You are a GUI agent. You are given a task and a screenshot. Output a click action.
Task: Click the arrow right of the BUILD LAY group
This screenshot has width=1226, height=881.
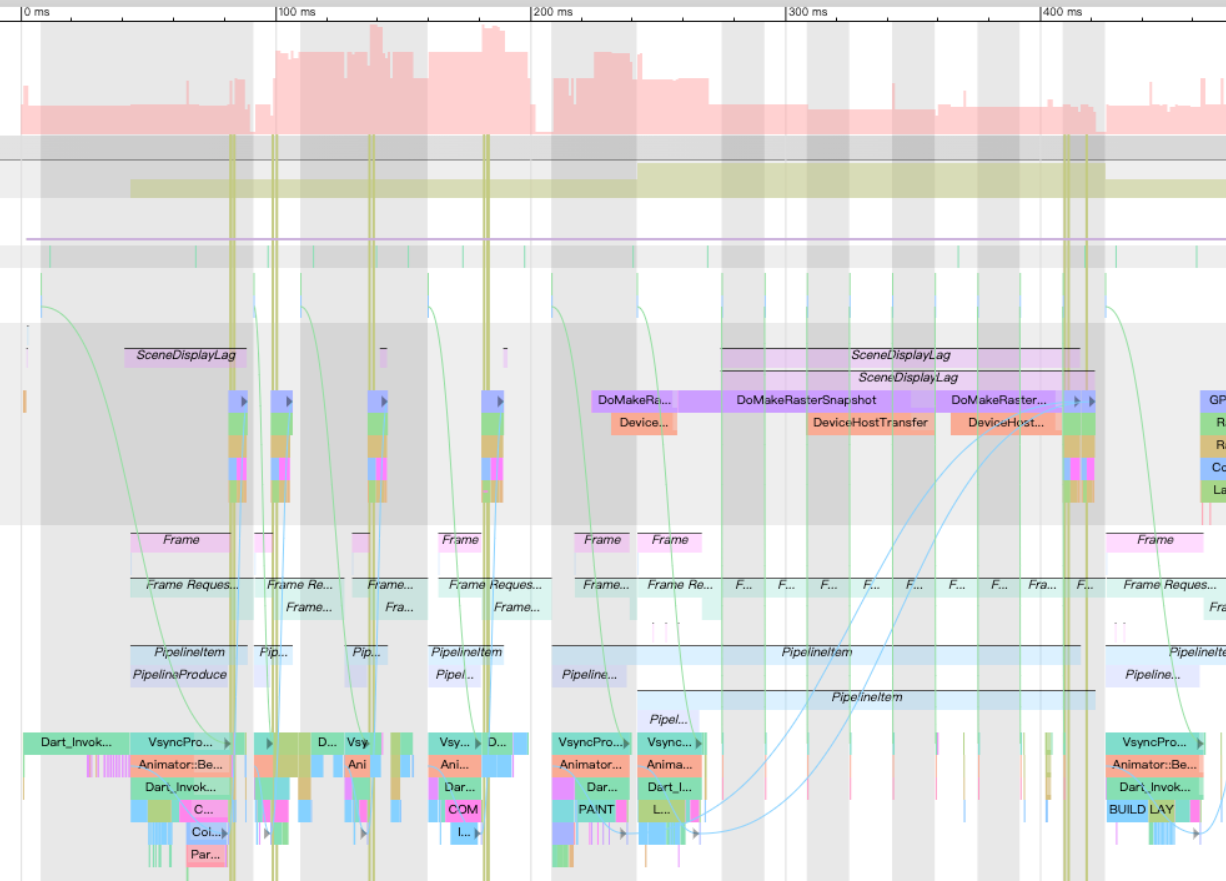click(1197, 833)
